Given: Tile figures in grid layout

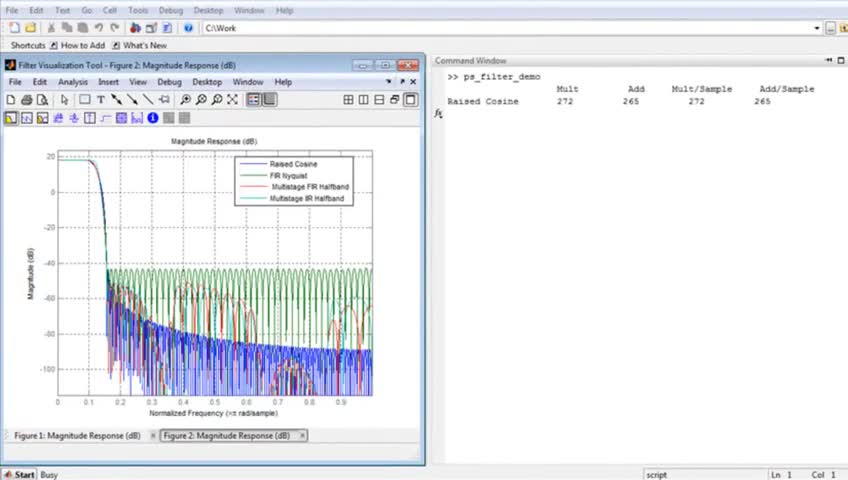Looking at the screenshot, I should 348,99.
